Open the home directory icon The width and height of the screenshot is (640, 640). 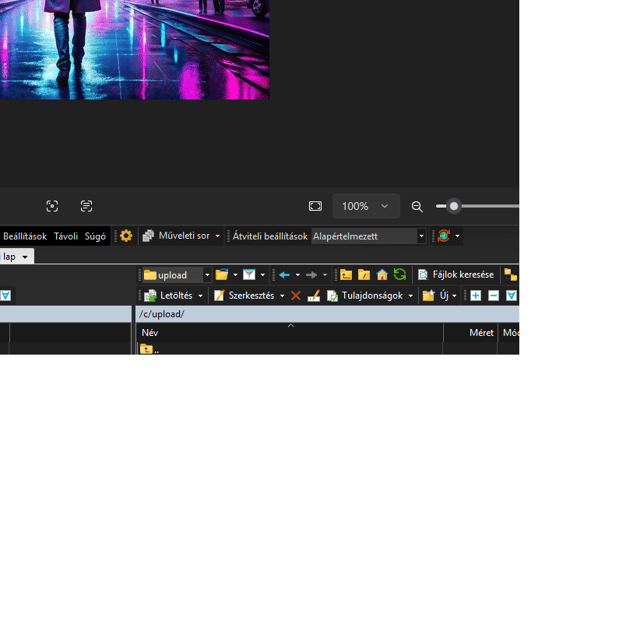pos(382,275)
